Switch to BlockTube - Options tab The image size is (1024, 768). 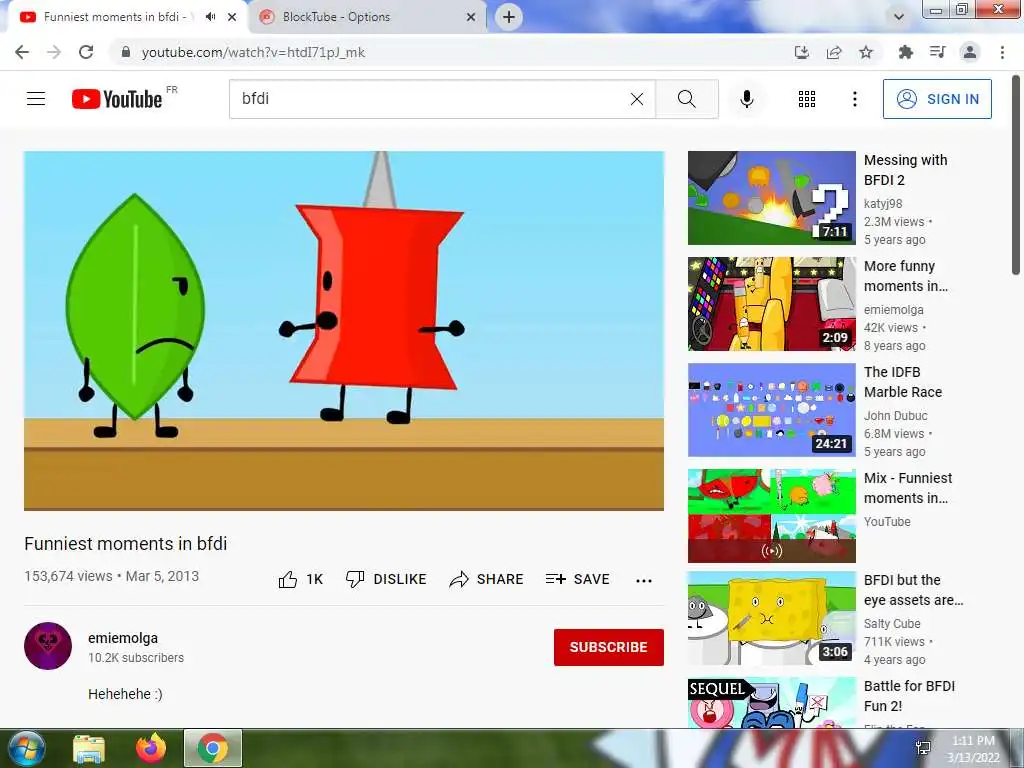[x=368, y=17]
